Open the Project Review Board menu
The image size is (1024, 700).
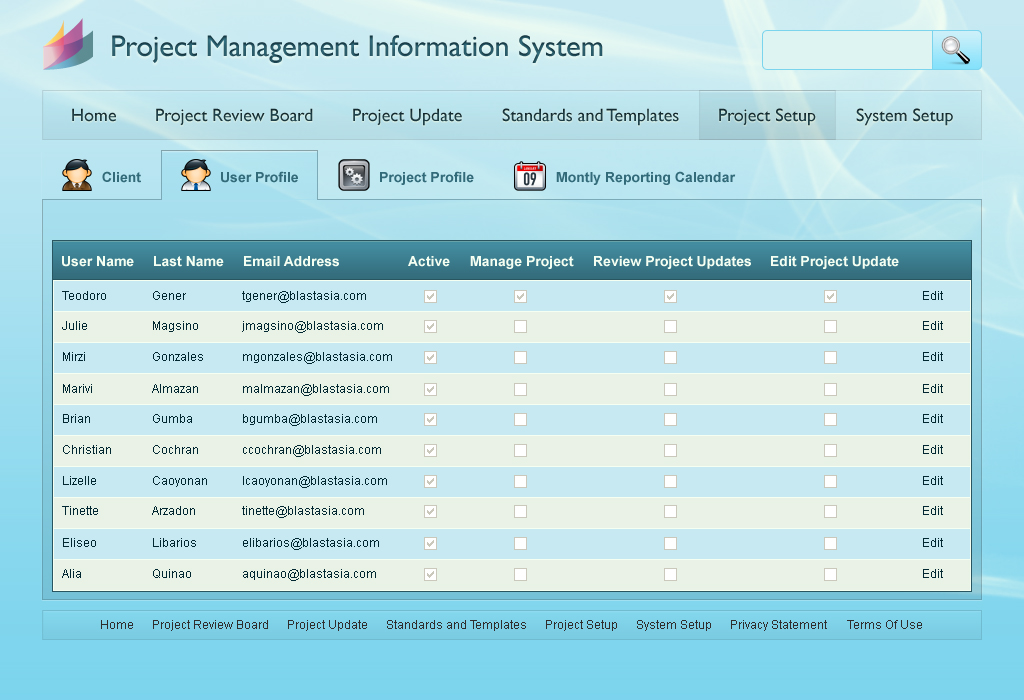coord(234,116)
